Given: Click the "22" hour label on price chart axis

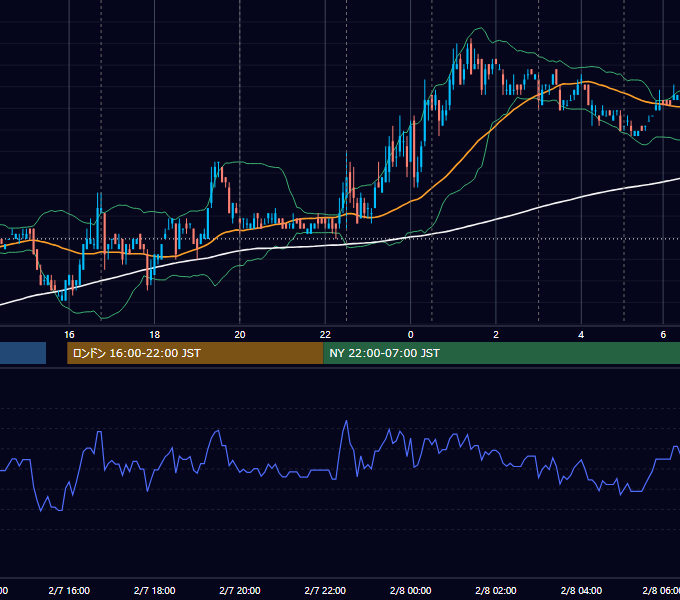Looking at the screenshot, I should click(325, 334).
